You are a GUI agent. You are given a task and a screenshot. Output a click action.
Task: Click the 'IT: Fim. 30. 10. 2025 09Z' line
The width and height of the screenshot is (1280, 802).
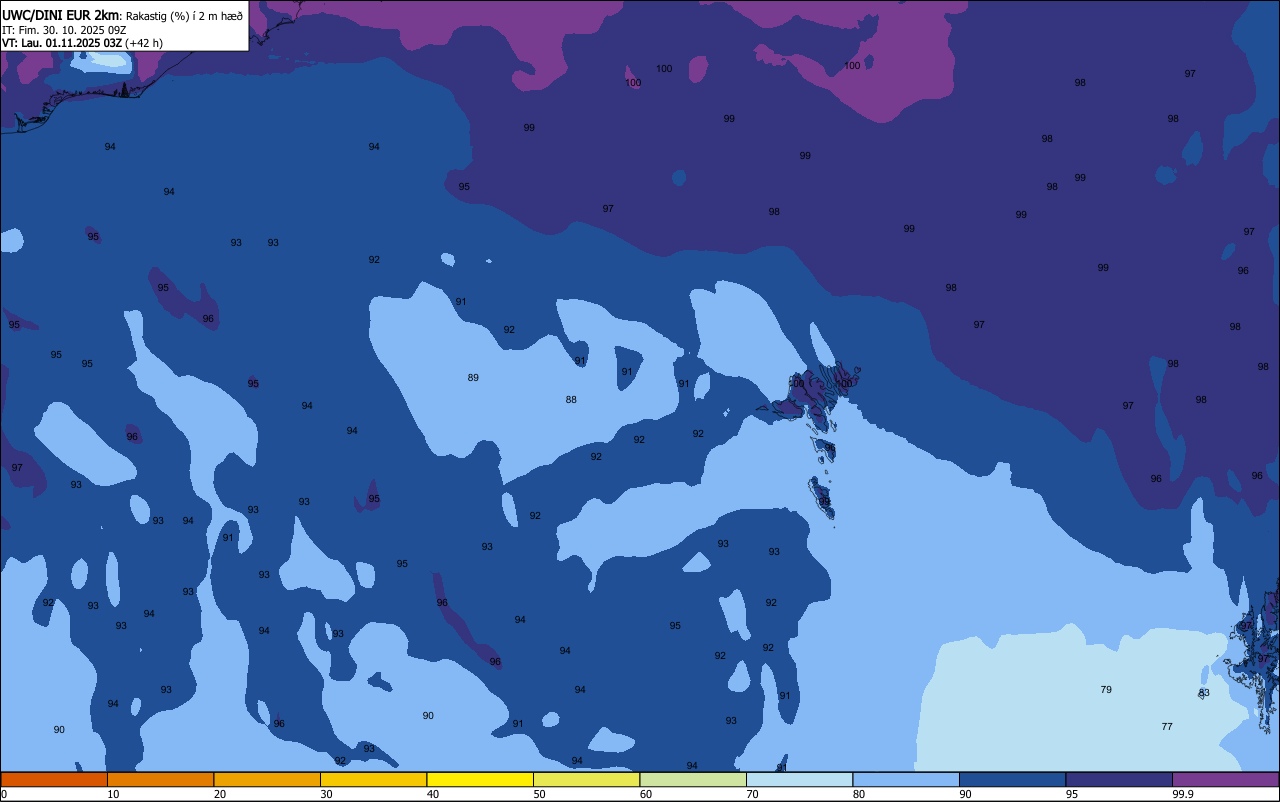coord(63,30)
